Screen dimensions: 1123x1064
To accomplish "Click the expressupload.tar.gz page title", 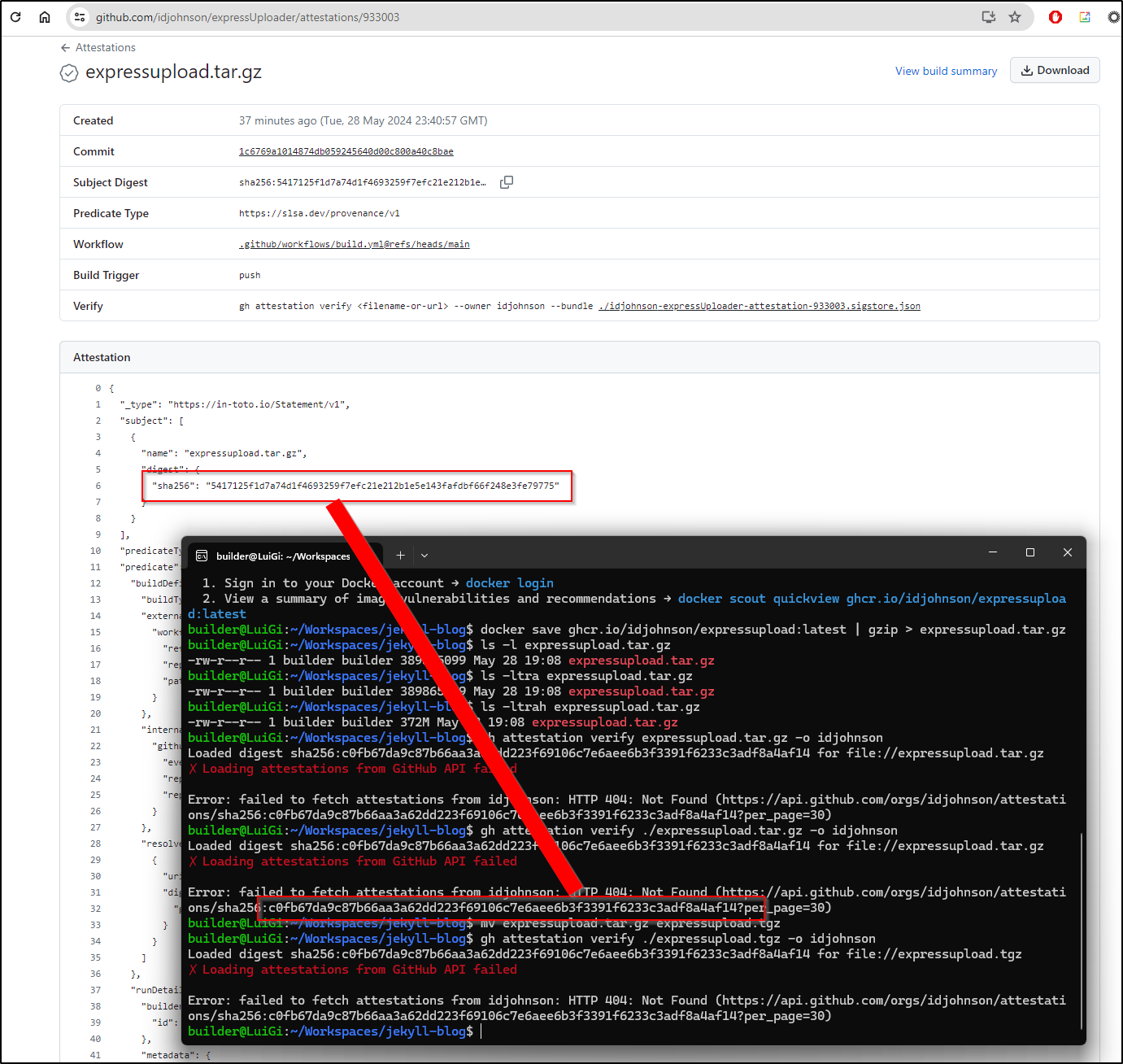I will pyautogui.click(x=173, y=72).
